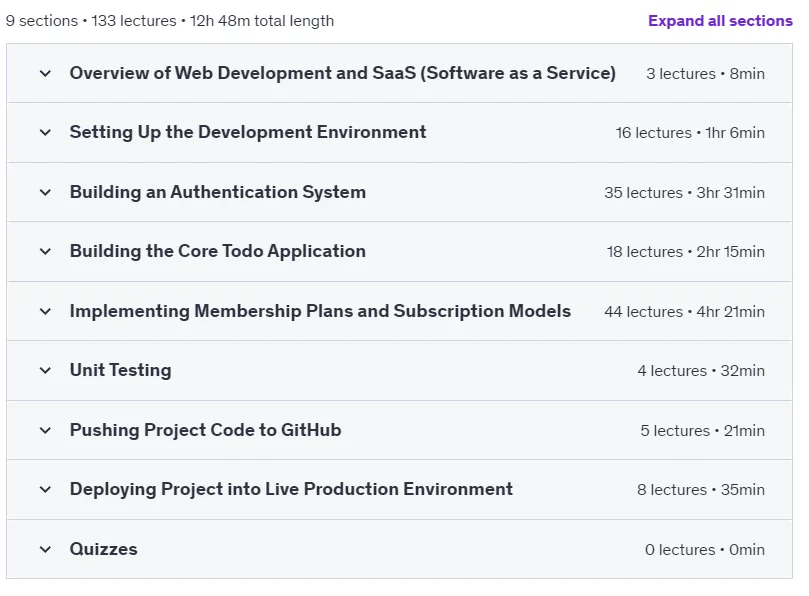Select the Unit Testing section title
The width and height of the screenshot is (809, 596).
(x=121, y=370)
